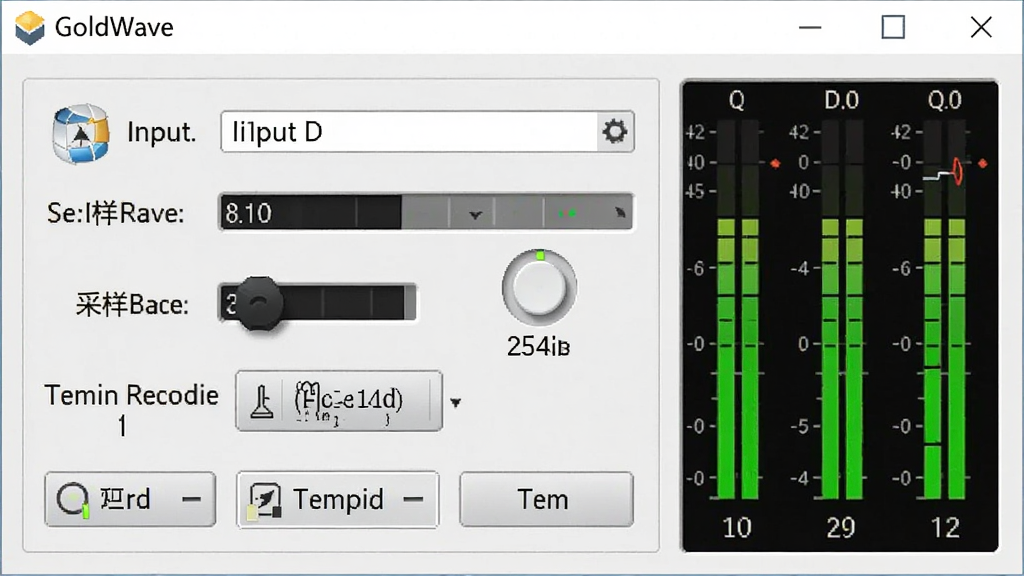Click the Q.0 level meter bars
This screenshot has width=1024, height=576.
point(945,310)
